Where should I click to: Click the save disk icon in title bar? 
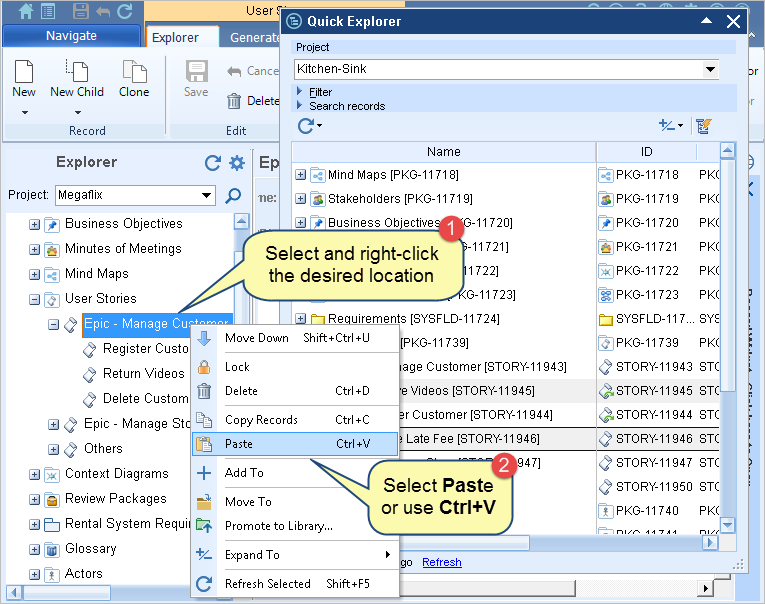tap(81, 11)
